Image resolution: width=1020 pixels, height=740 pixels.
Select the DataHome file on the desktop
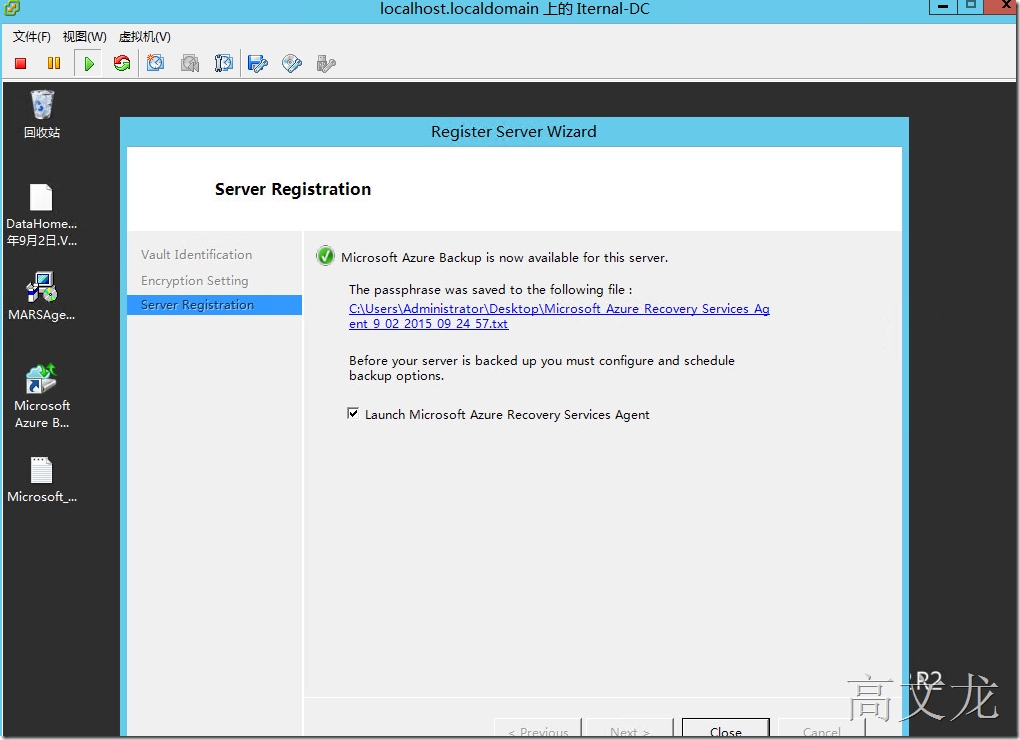(x=42, y=215)
